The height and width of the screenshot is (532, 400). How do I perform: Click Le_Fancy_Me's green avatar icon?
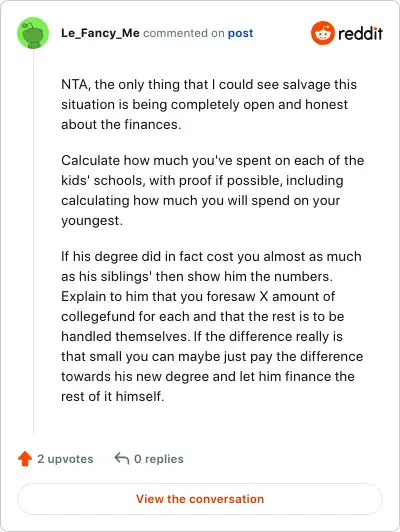point(33,33)
